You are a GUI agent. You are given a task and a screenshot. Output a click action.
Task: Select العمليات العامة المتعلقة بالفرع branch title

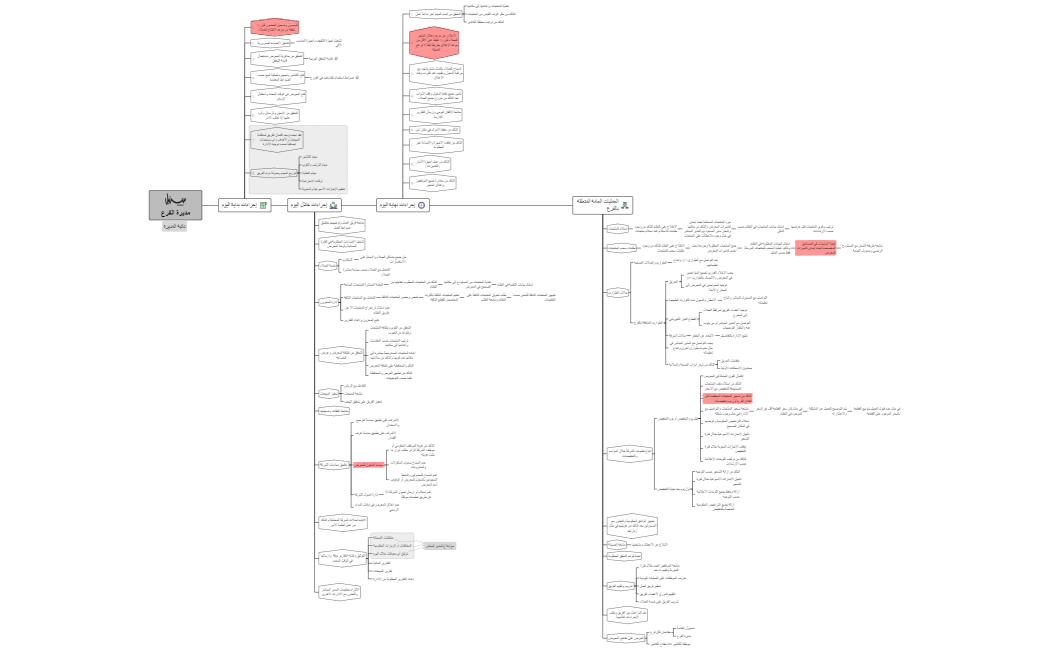(x=597, y=205)
